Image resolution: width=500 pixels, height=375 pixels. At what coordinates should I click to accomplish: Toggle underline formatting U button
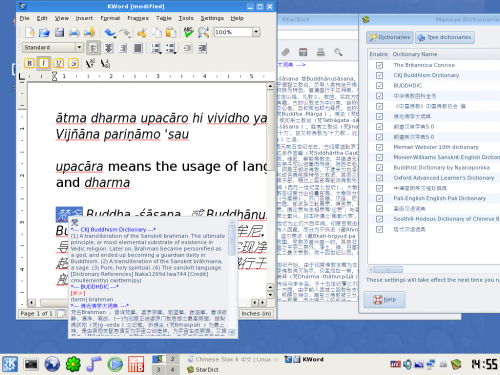pos(59,63)
